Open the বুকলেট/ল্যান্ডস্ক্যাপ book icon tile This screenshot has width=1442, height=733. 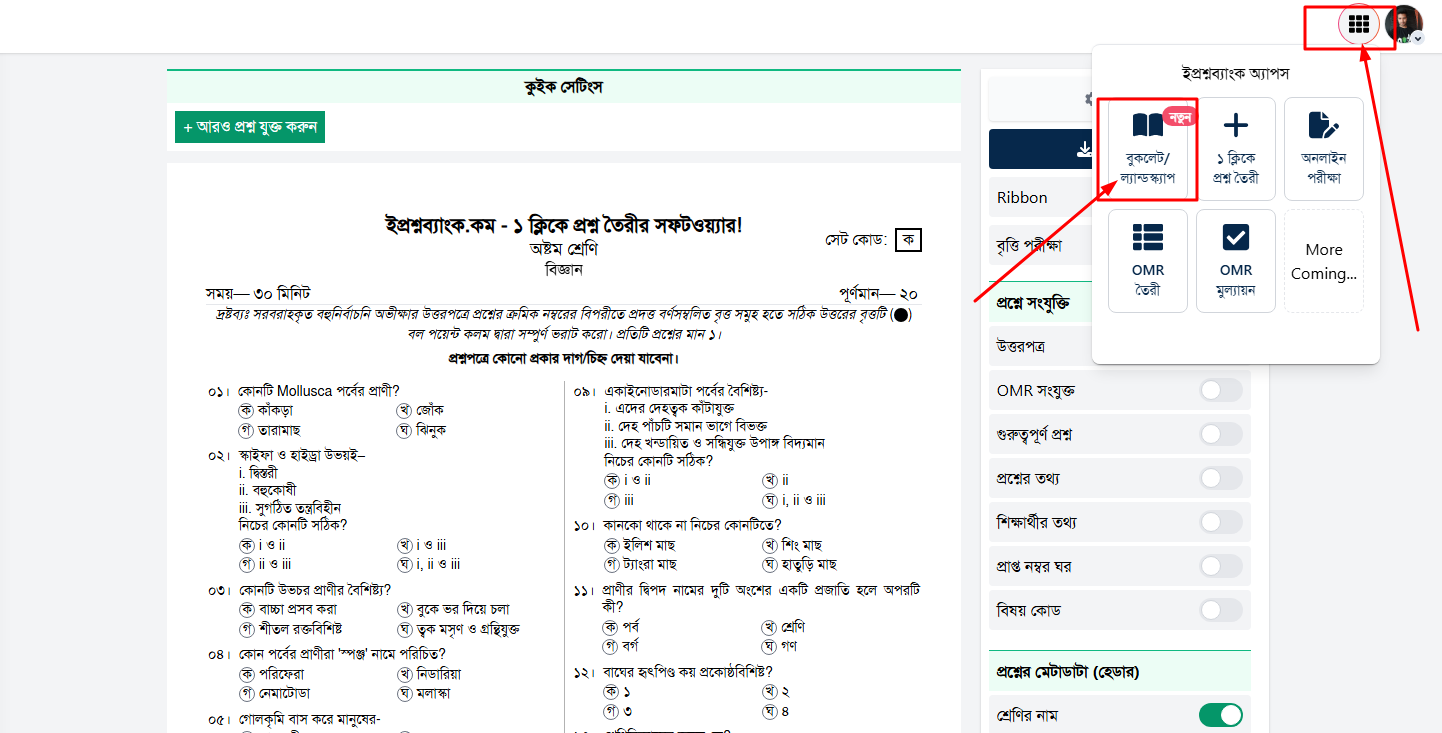point(1147,148)
